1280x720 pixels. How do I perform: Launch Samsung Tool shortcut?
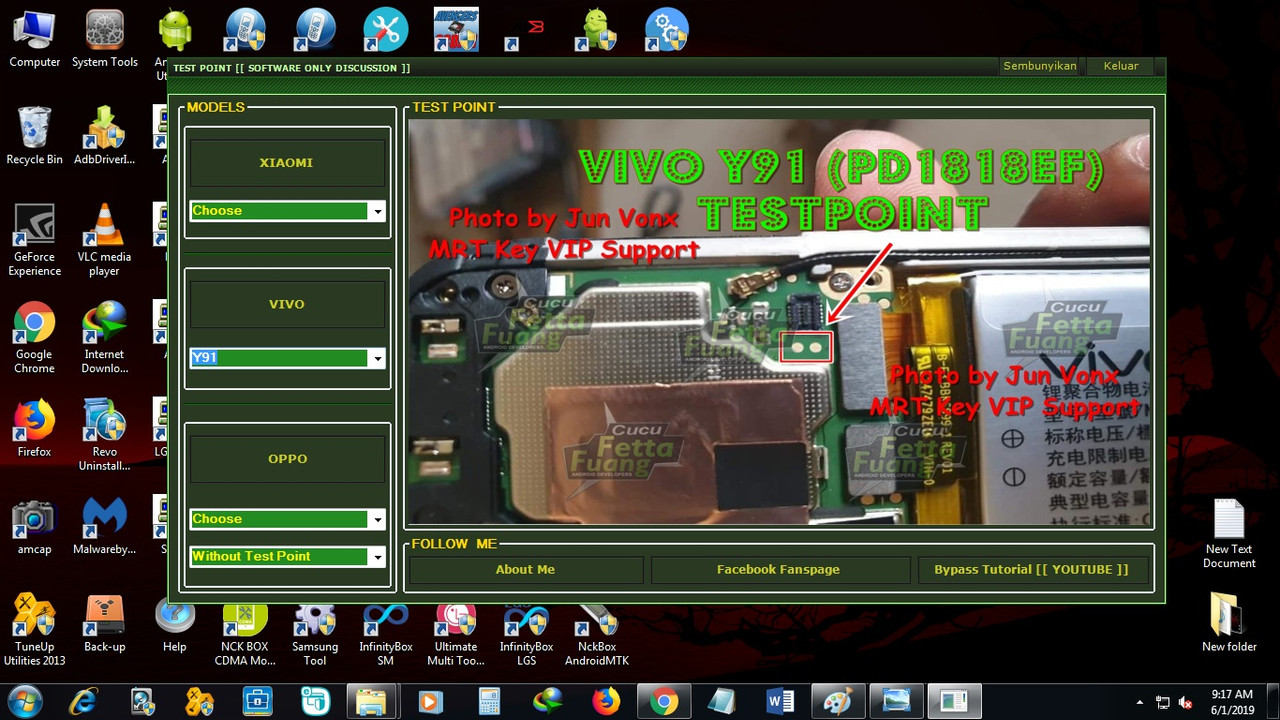tap(315, 635)
